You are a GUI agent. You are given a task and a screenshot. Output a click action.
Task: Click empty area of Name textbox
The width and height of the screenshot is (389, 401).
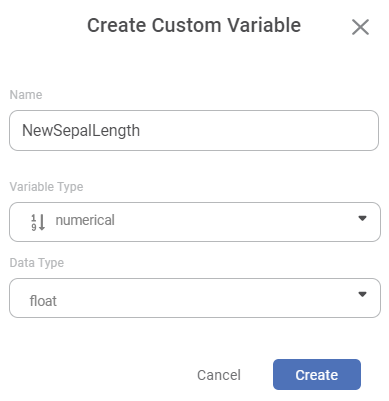tap(260, 131)
